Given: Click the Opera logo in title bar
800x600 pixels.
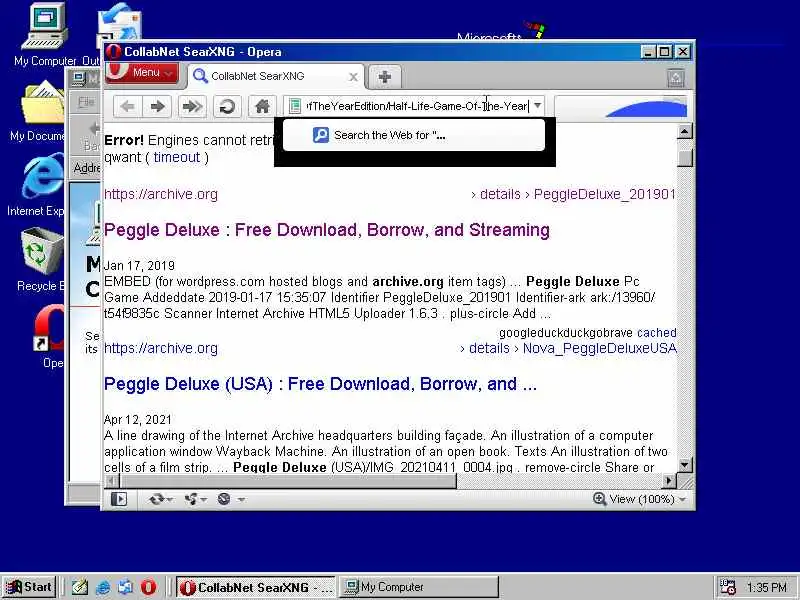Looking at the screenshot, I should pyautogui.click(x=114, y=52).
